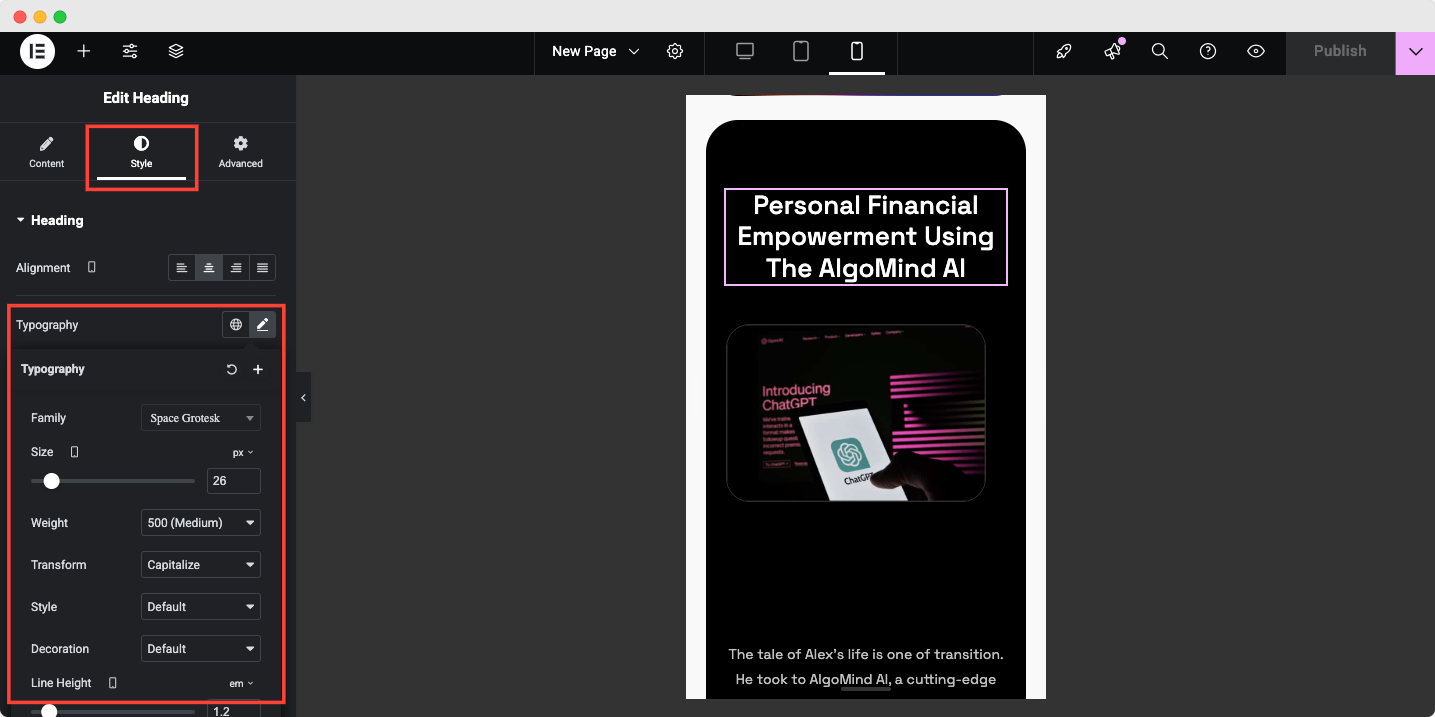
Task: Open the Advanced tab
Action: pos(240,151)
